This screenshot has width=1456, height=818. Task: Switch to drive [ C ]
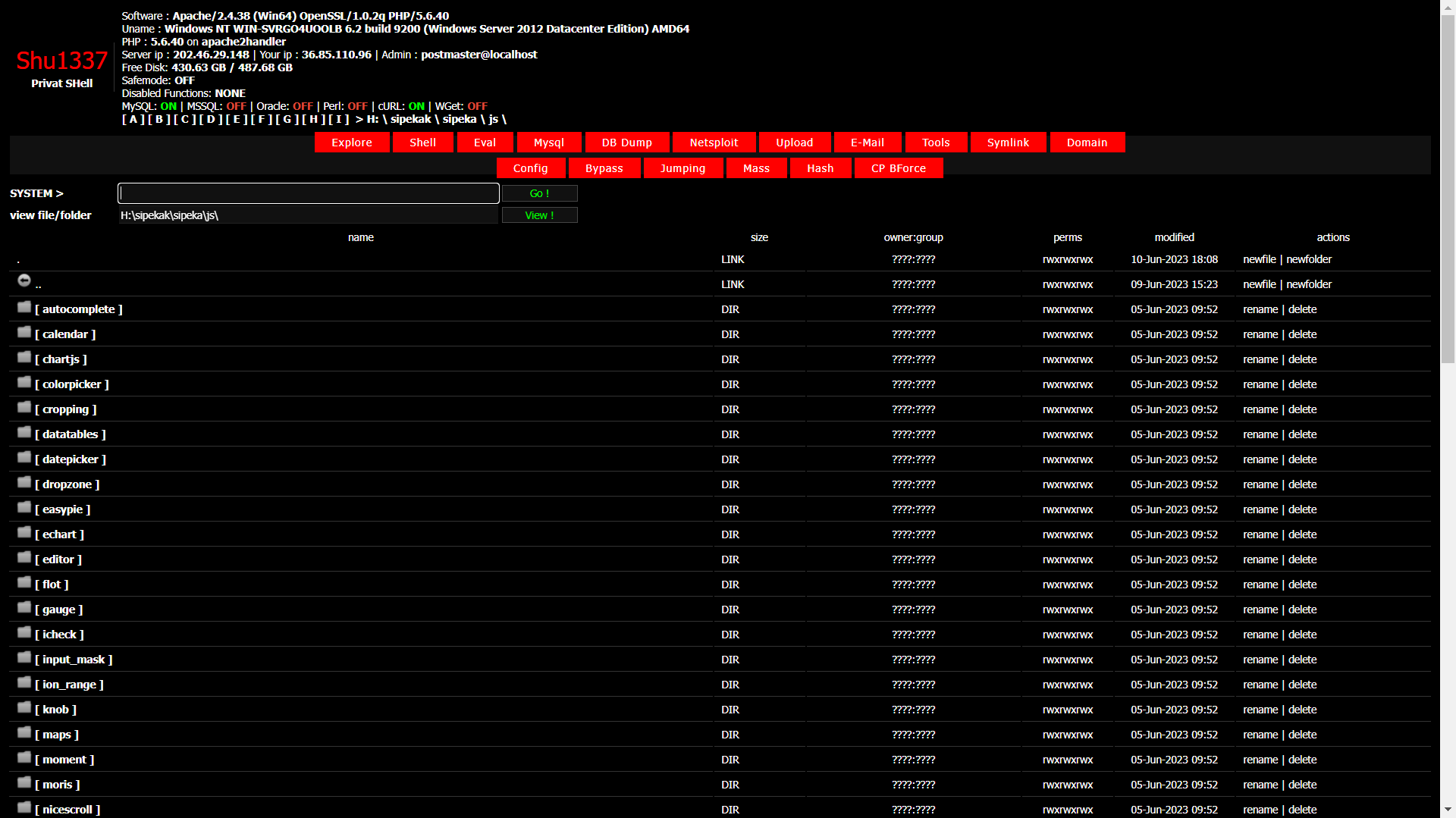[184, 119]
